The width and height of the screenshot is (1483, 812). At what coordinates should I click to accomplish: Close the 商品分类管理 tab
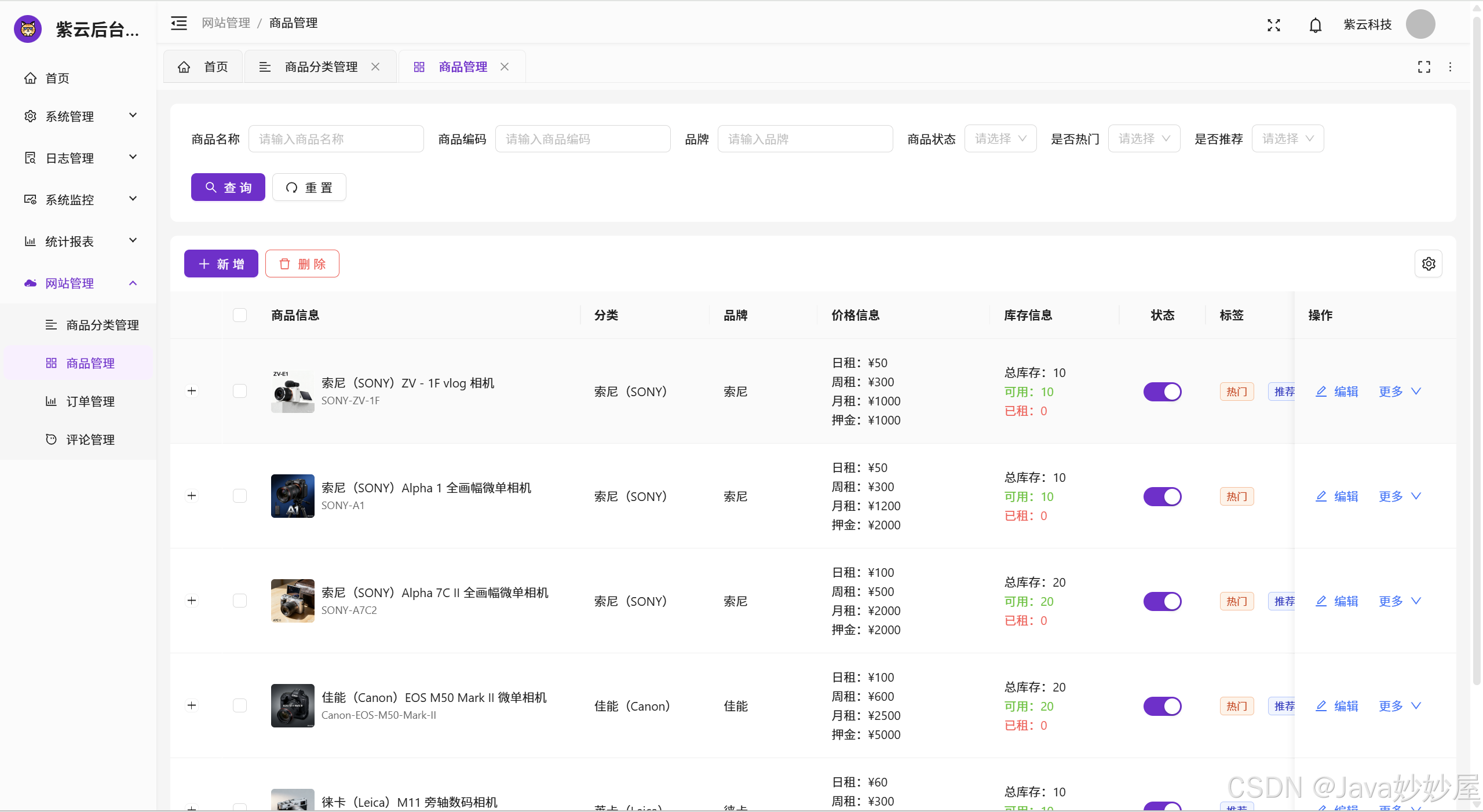tap(375, 67)
